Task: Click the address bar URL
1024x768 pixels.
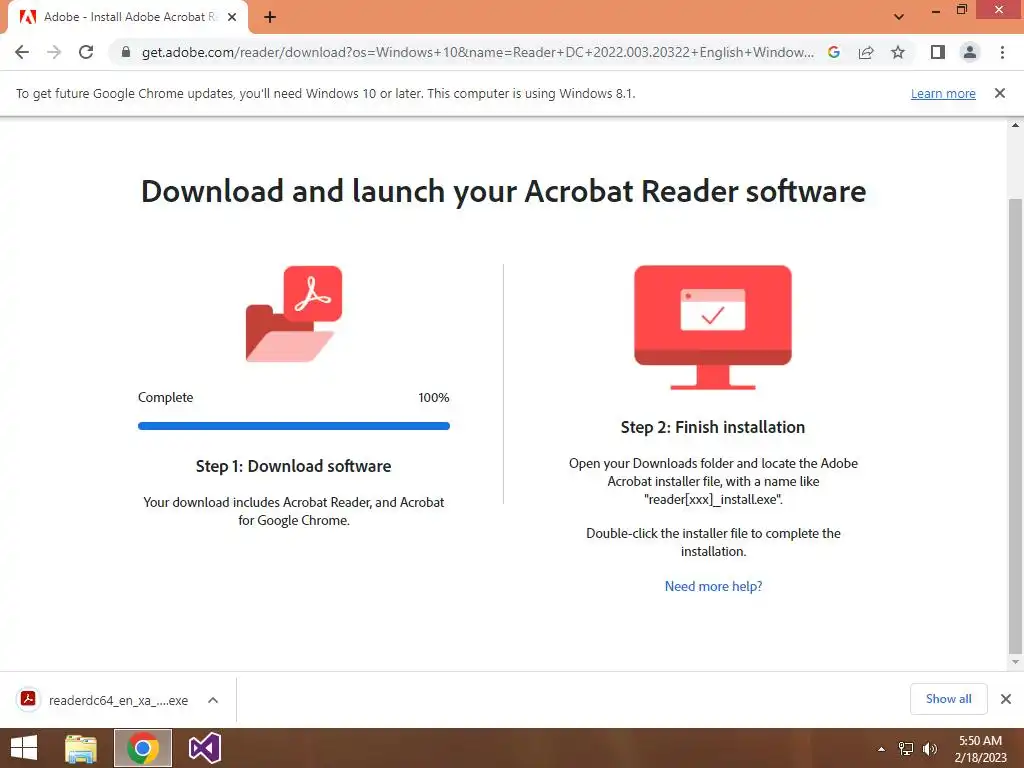Action: click(477, 52)
